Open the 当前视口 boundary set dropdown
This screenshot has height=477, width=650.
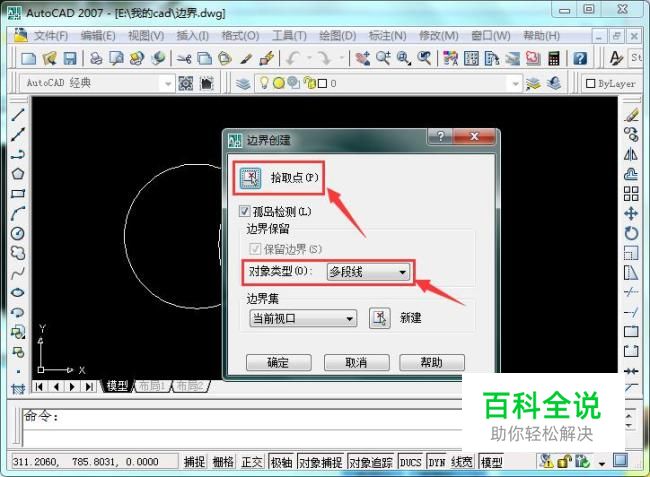(x=303, y=318)
